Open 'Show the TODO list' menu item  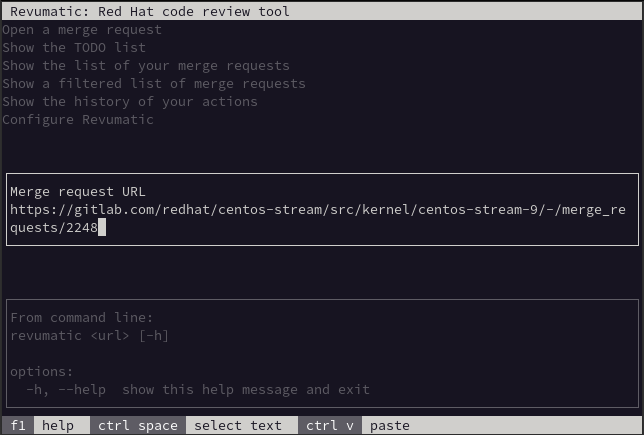[74, 48]
